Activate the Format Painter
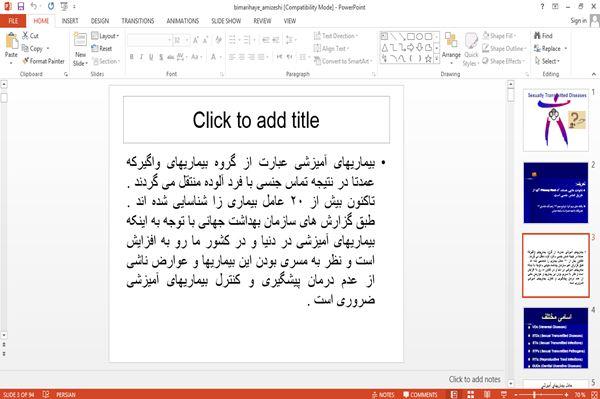Image resolution: width=600 pixels, height=399 pixels. click(43, 61)
